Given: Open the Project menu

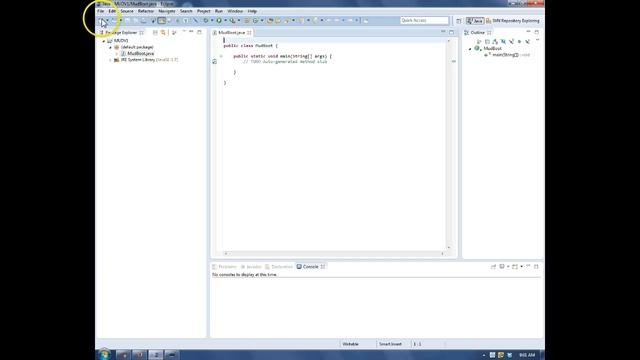Looking at the screenshot, I should tap(204, 11).
